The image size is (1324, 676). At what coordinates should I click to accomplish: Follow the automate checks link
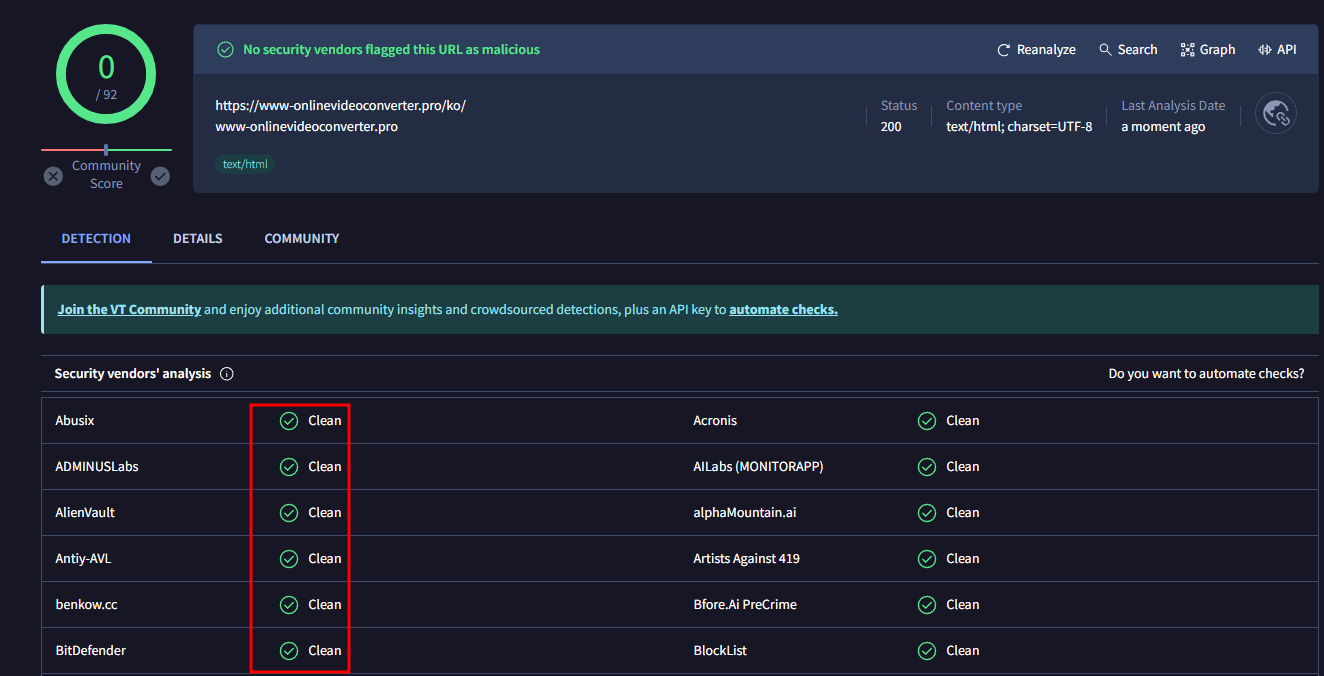pyautogui.click(x=784, y=310)
